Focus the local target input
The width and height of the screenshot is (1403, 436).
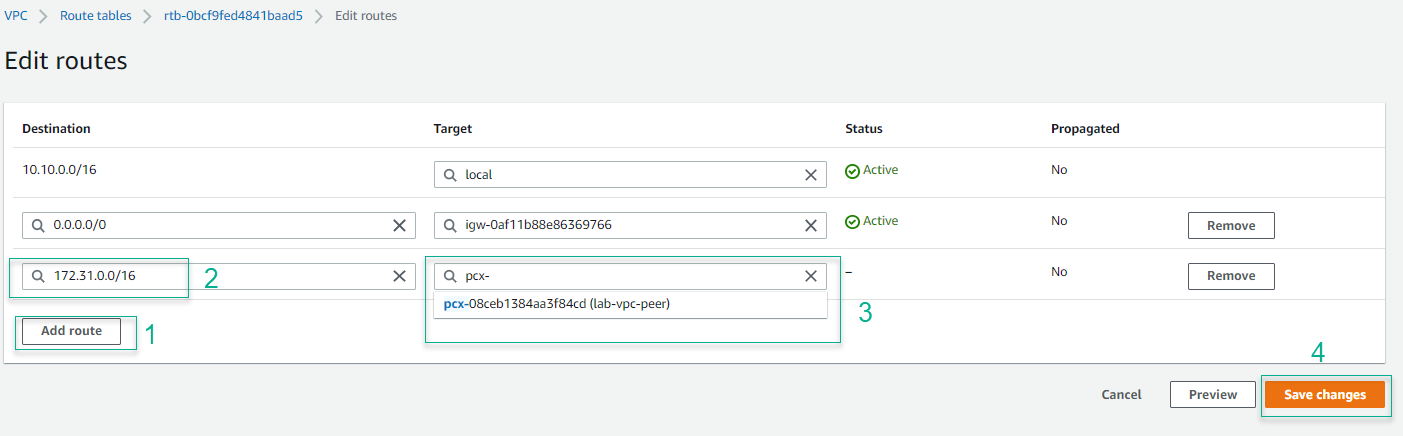tap(630, 175)
